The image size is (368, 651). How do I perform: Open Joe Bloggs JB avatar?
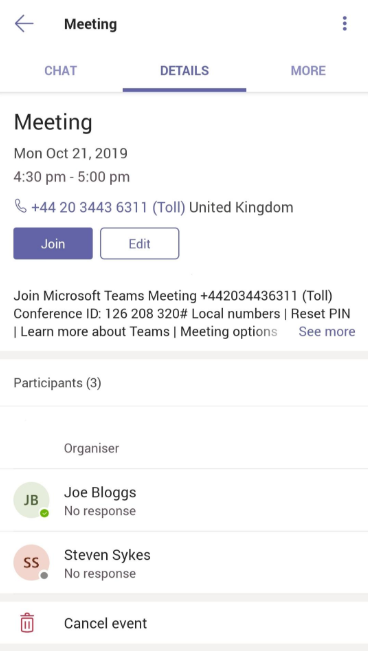(x=31, y=500)
